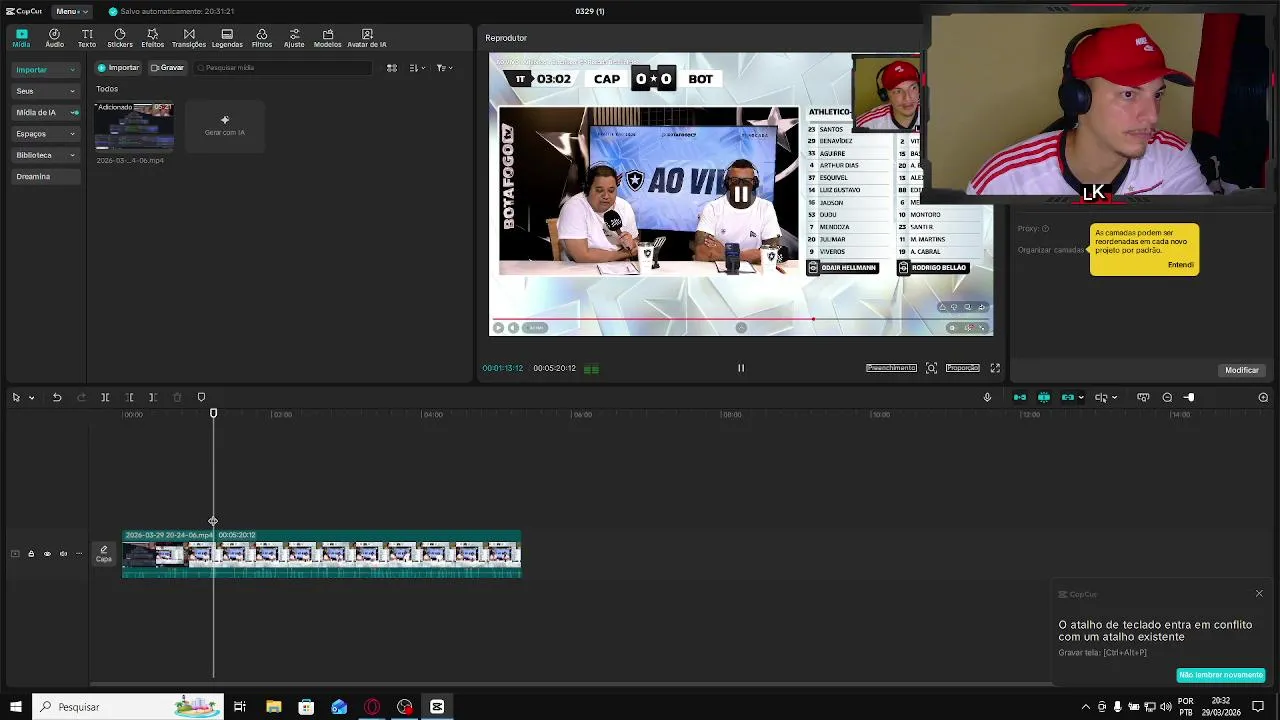1280x720 pixels.
Task: Mute the main video track
Action: click(x=63, y=554)
